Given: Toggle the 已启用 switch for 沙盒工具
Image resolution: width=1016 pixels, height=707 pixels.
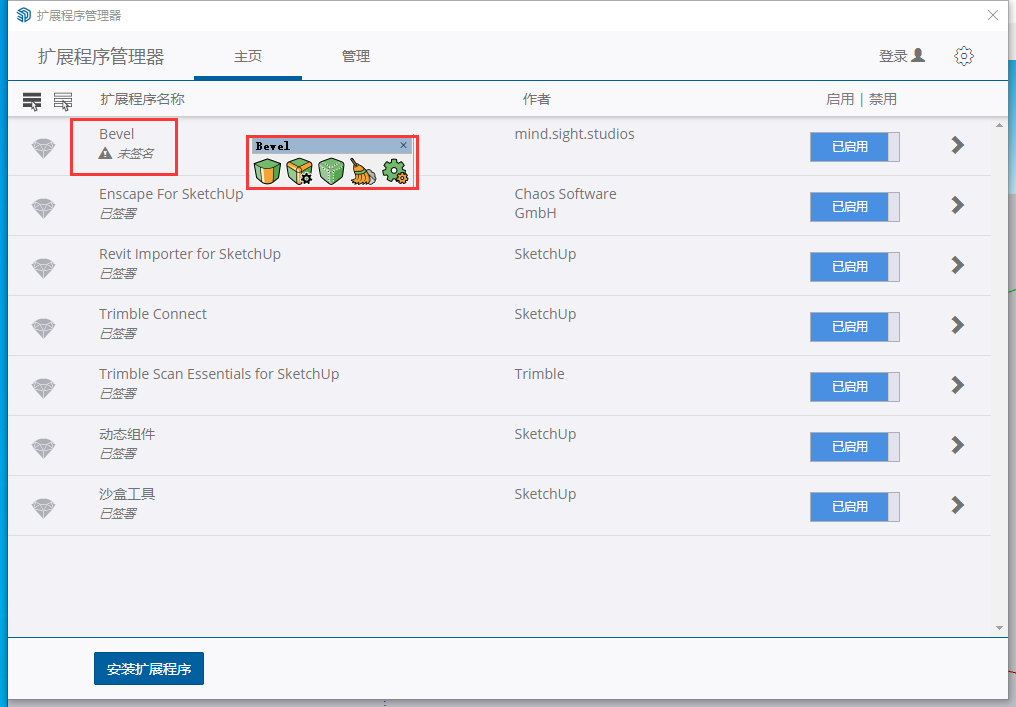Looking at the screenshot, I should coord(855,507).
